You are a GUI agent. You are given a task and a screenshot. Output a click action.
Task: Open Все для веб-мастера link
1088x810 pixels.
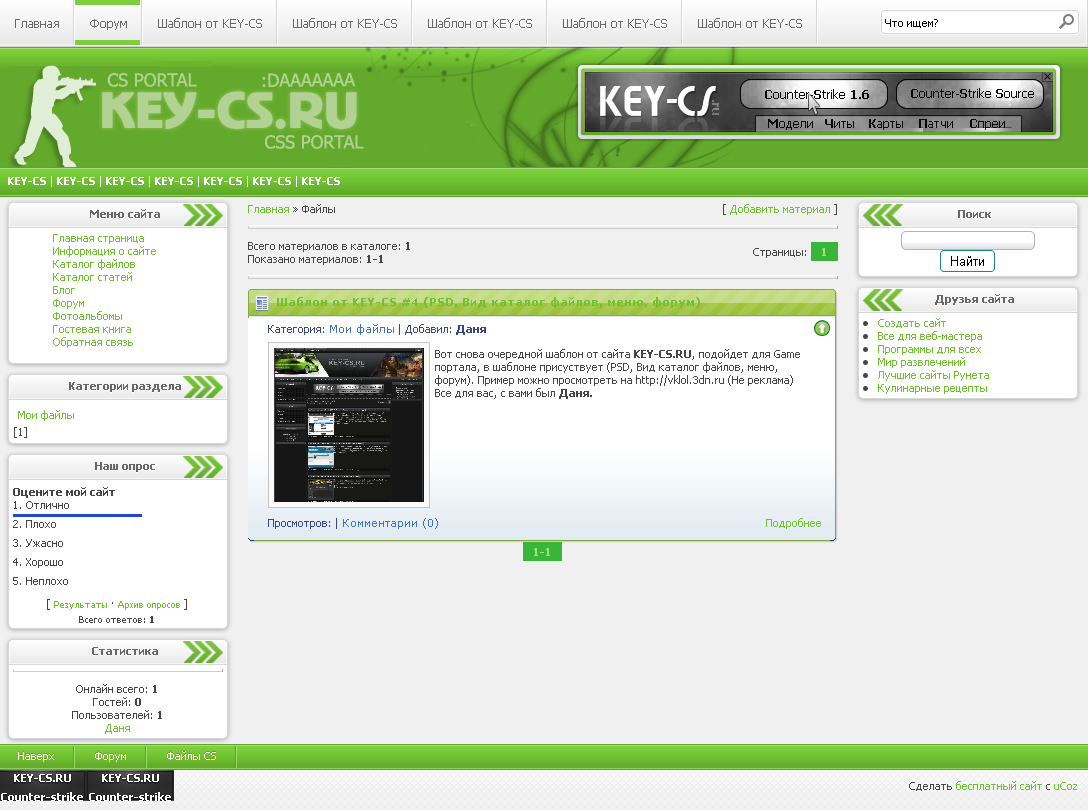coord(929,337)
